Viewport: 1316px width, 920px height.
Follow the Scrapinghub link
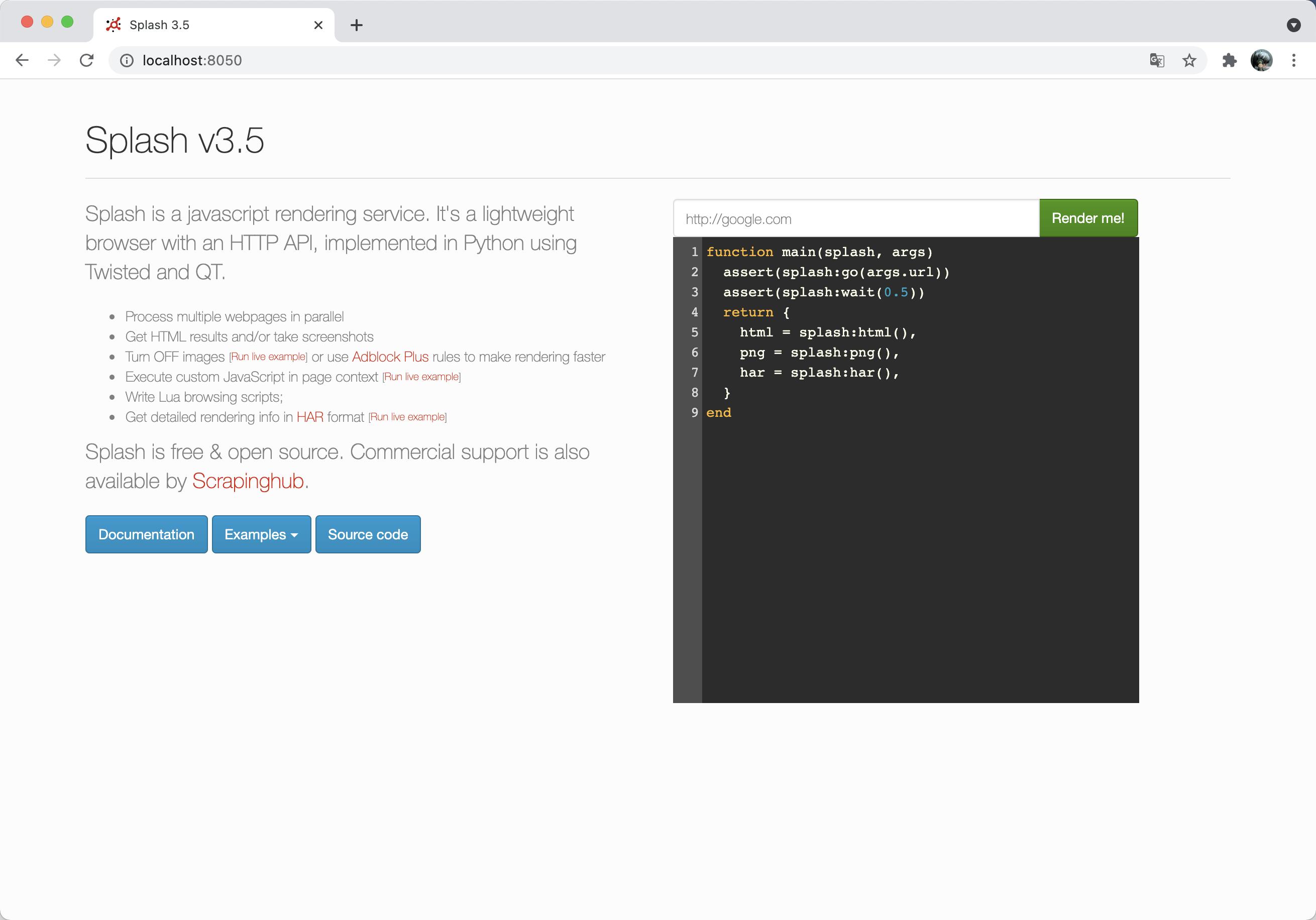point(248,481)
